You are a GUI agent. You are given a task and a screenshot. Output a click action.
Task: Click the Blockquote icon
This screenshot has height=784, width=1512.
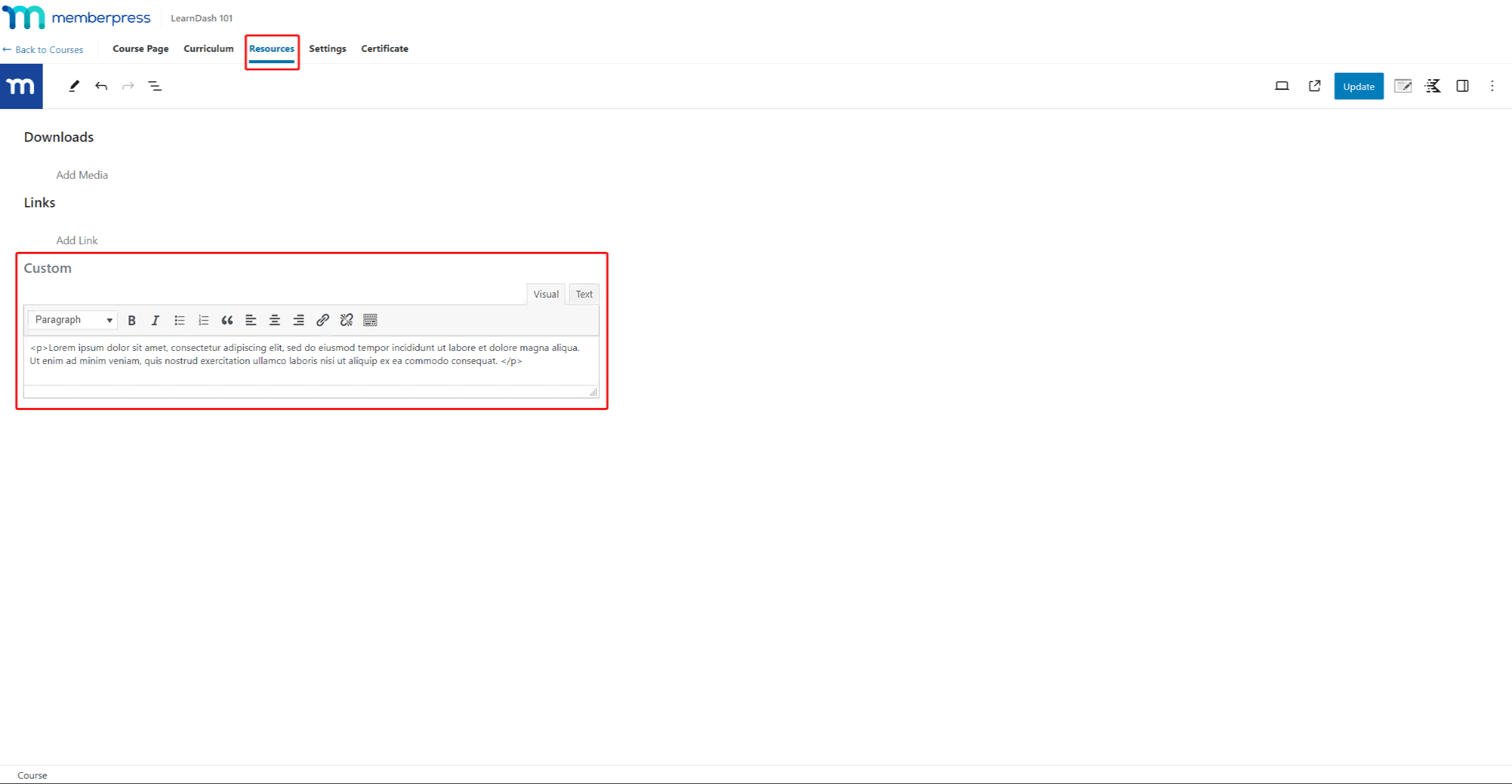227,320
